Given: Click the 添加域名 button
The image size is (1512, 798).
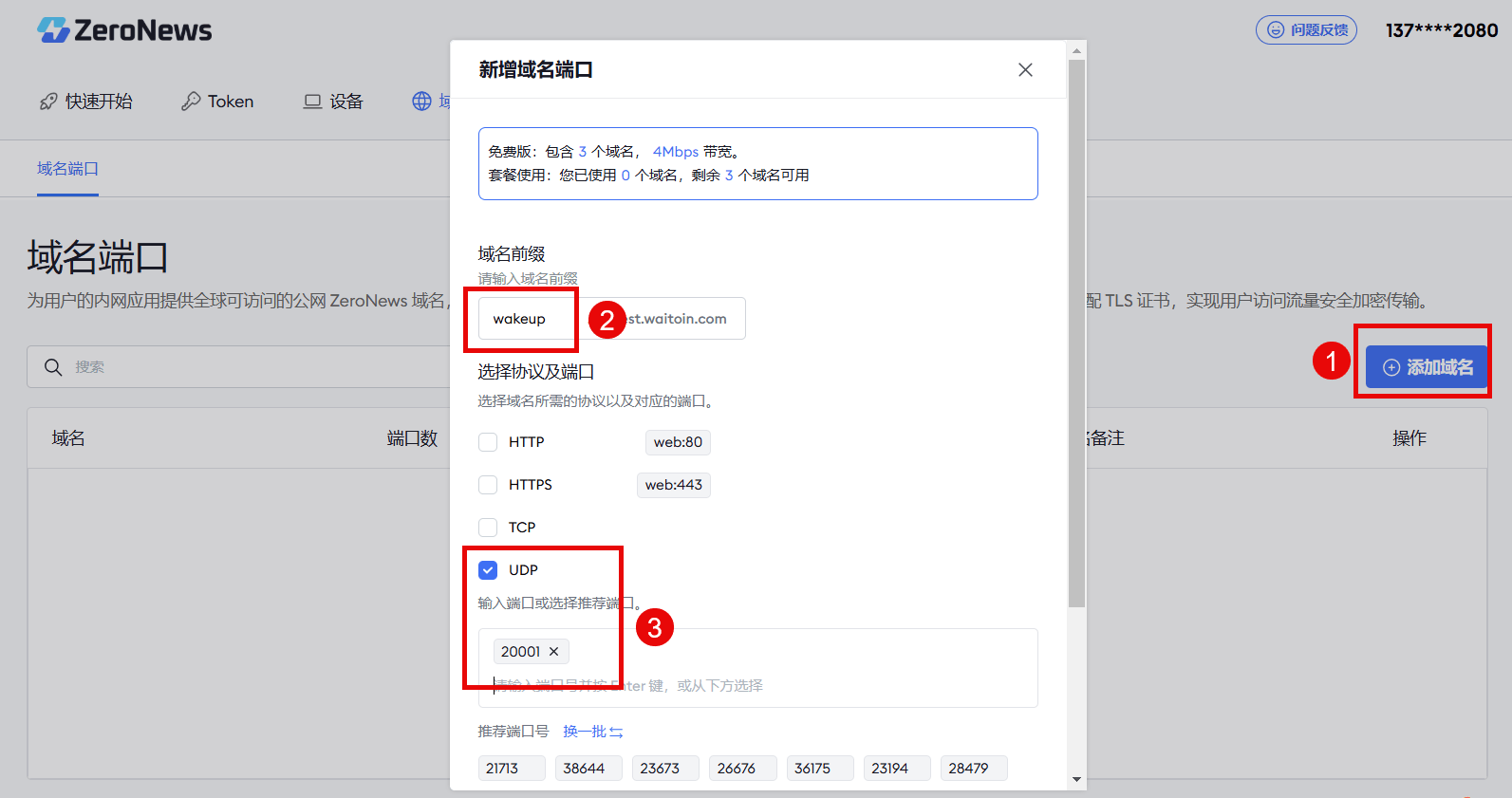Looking at the screenshot, I should tap(1427, 367).
